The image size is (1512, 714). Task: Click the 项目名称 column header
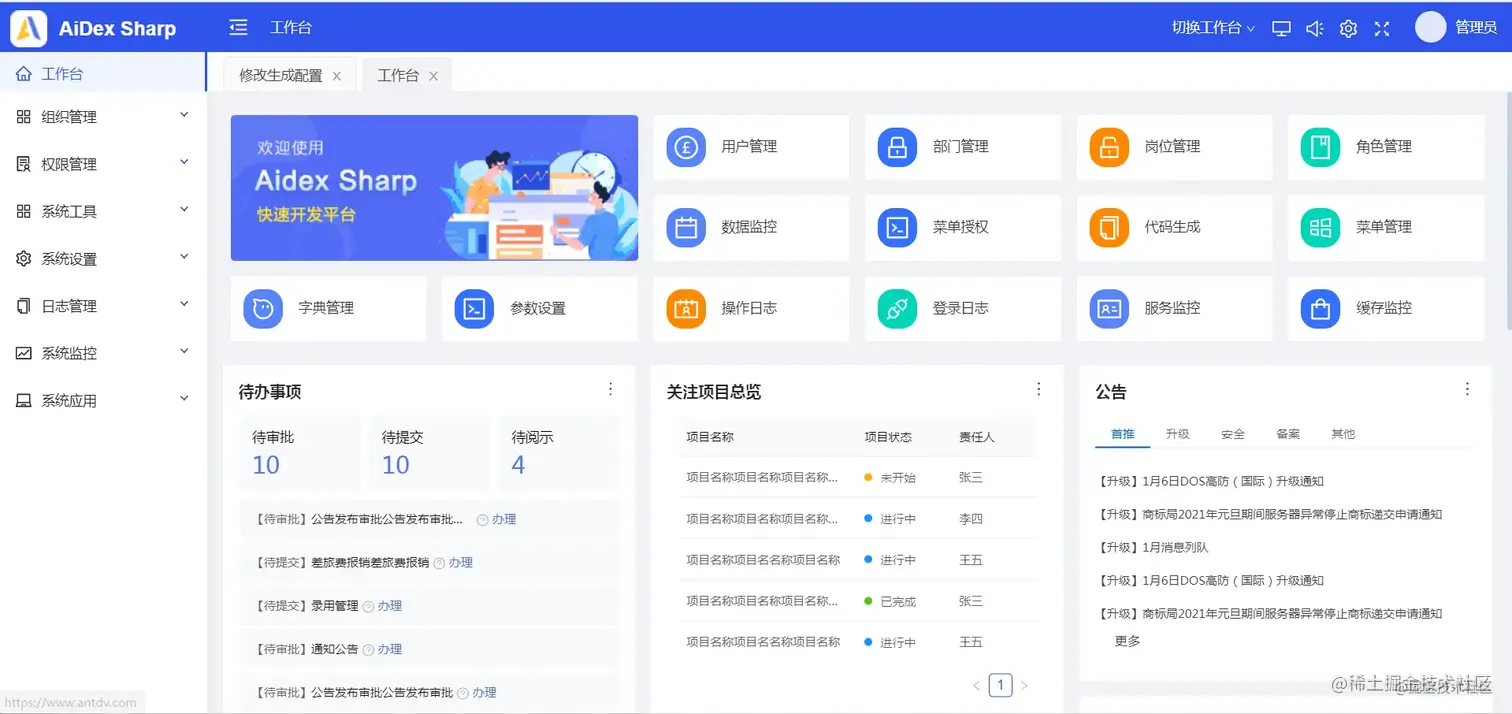point(710,437)
